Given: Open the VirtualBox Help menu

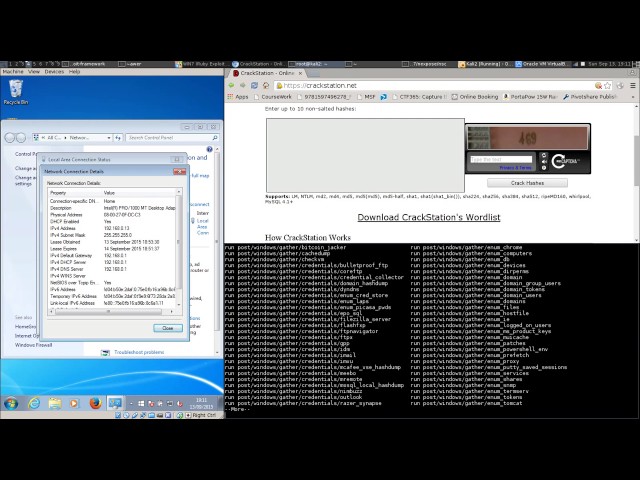Looking at the screenshot, I should pos(74,72).
